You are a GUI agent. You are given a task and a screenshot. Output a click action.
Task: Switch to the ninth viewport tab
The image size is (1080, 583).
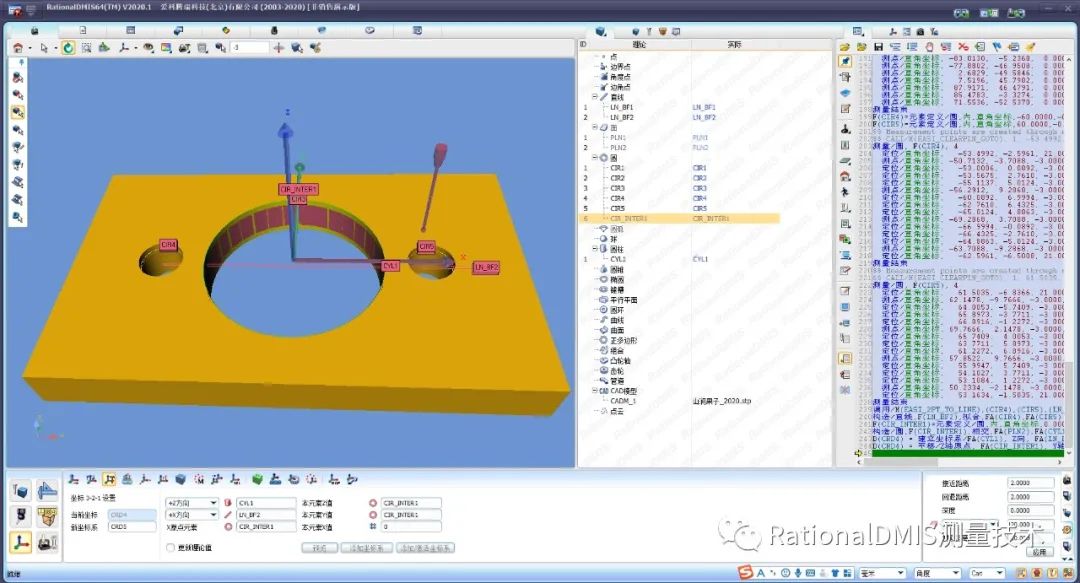point(417,30)
